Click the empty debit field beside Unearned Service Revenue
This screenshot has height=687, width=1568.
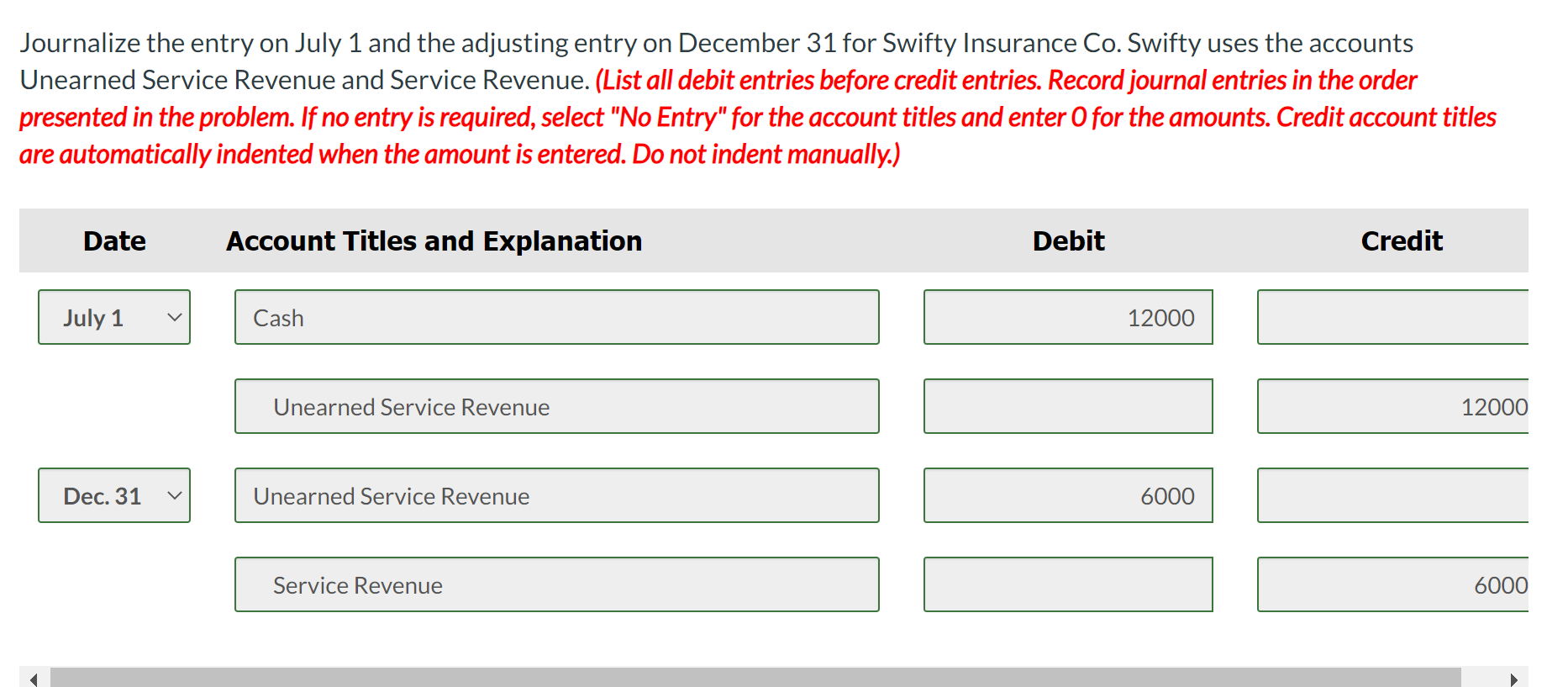tap(1067, 406)
